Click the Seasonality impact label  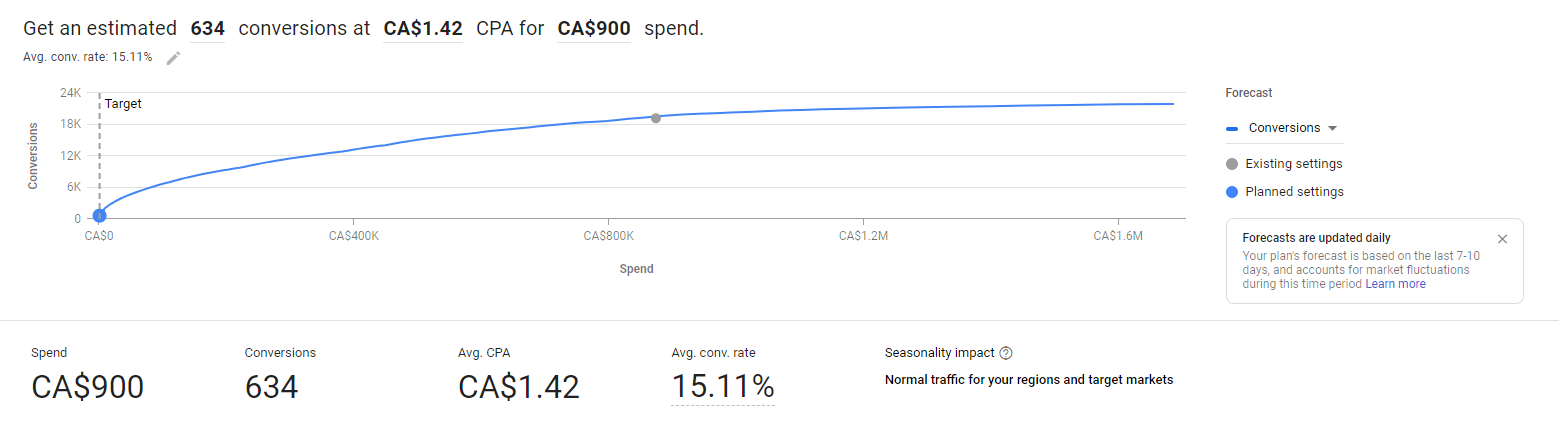[x=939, y=353]
